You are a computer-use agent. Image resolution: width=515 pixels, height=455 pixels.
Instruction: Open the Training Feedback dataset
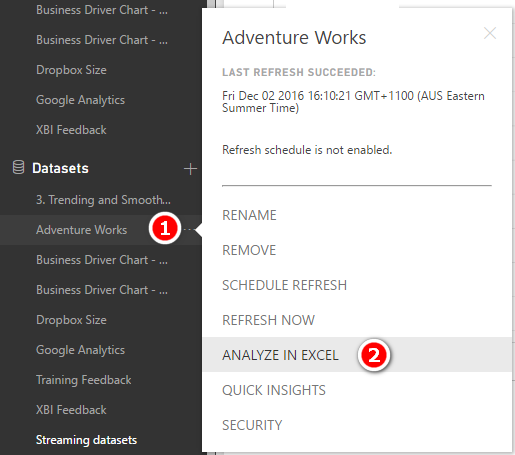[84, 380]
